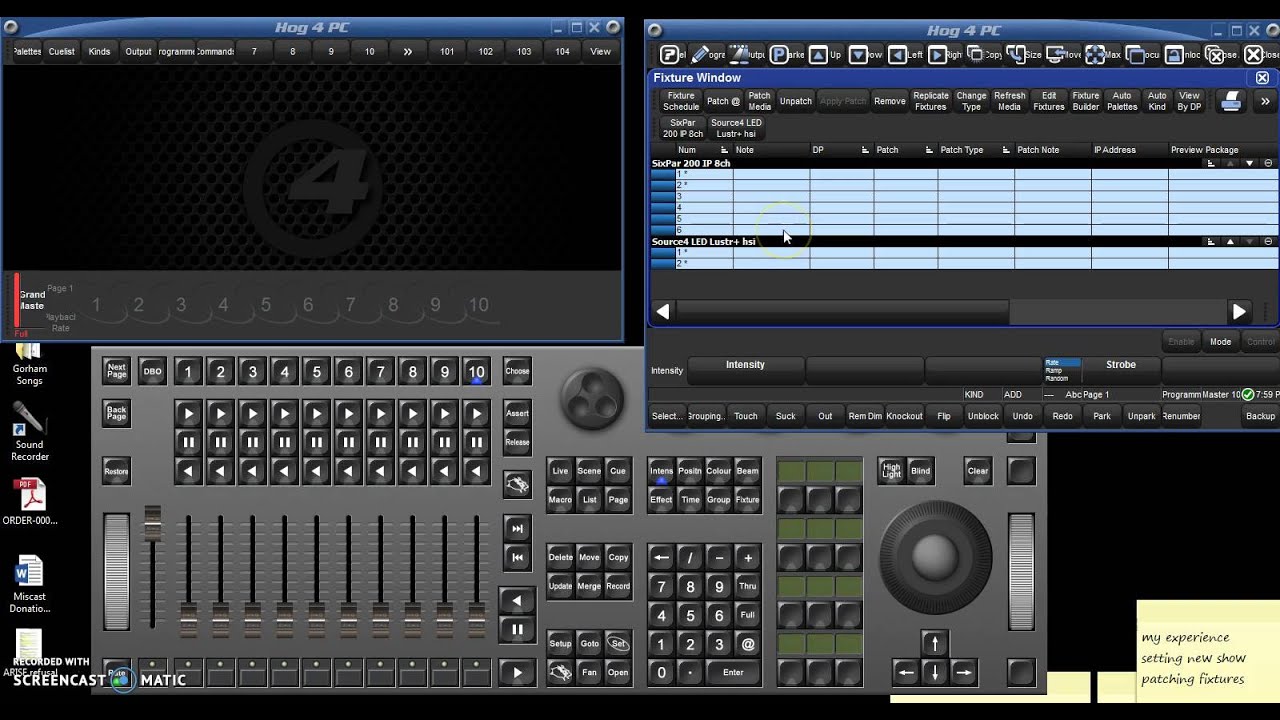Open the Output spotlight icon in toolbar

(x=740, y=55)
